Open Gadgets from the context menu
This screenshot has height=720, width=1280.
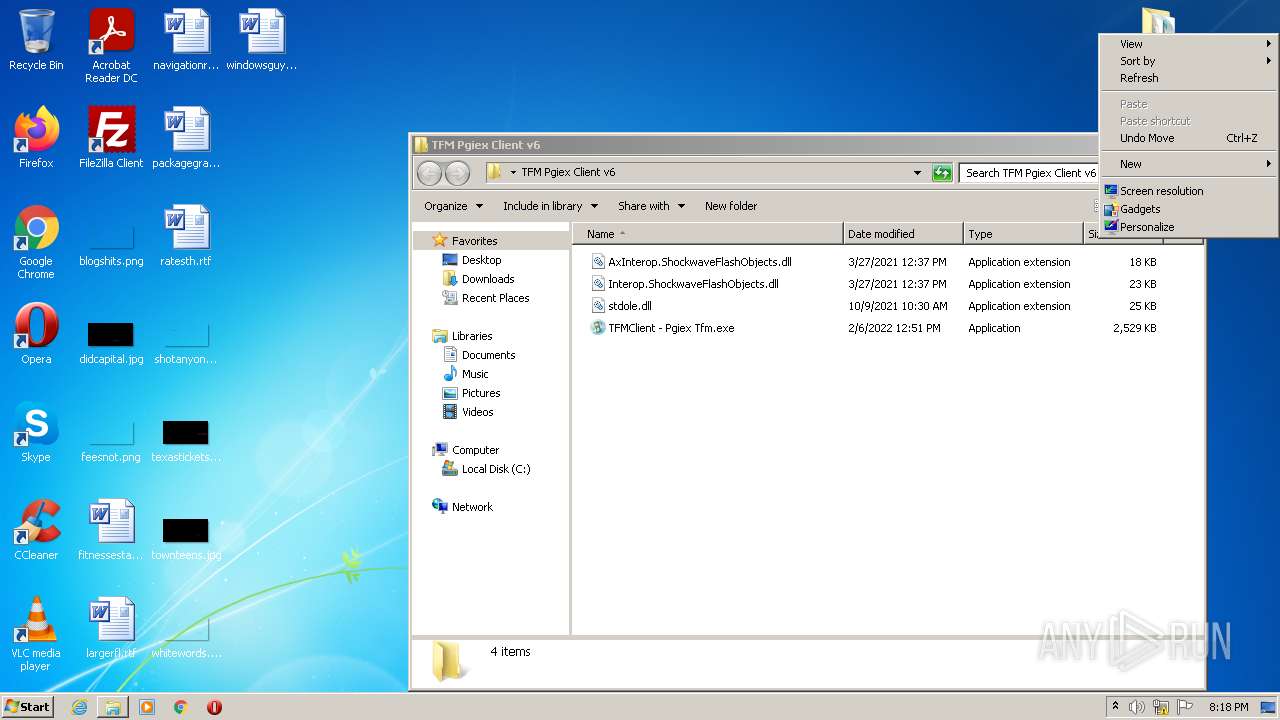[1188, 209]
